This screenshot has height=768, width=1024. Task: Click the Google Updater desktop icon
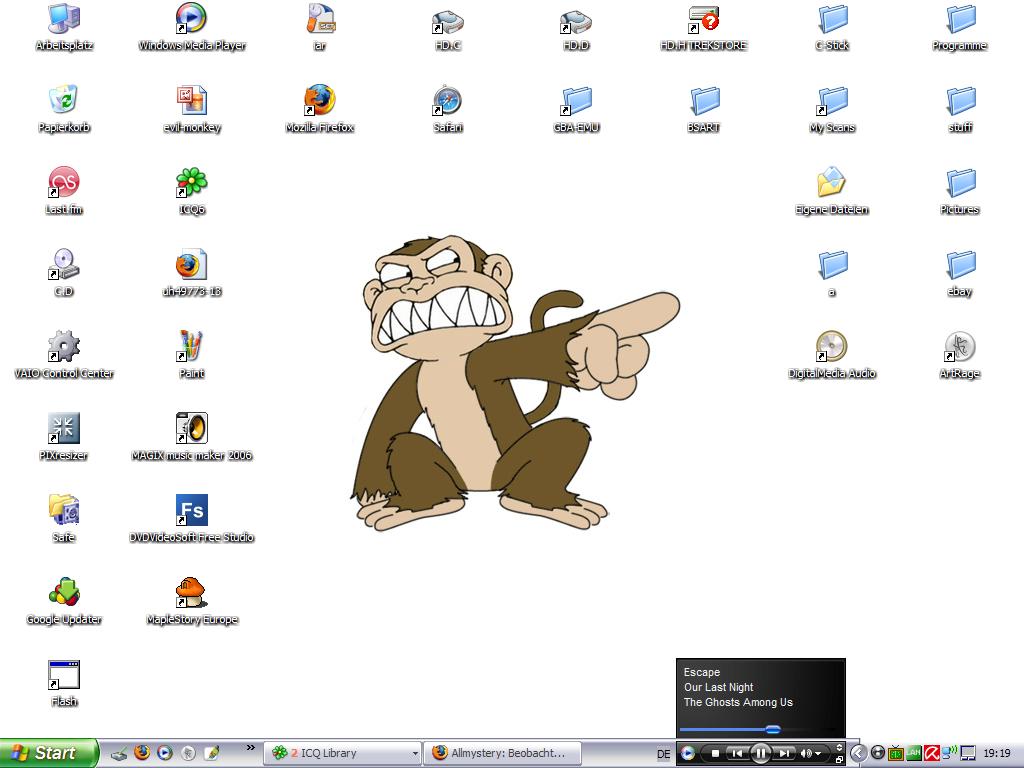click(x=64, y=602)
